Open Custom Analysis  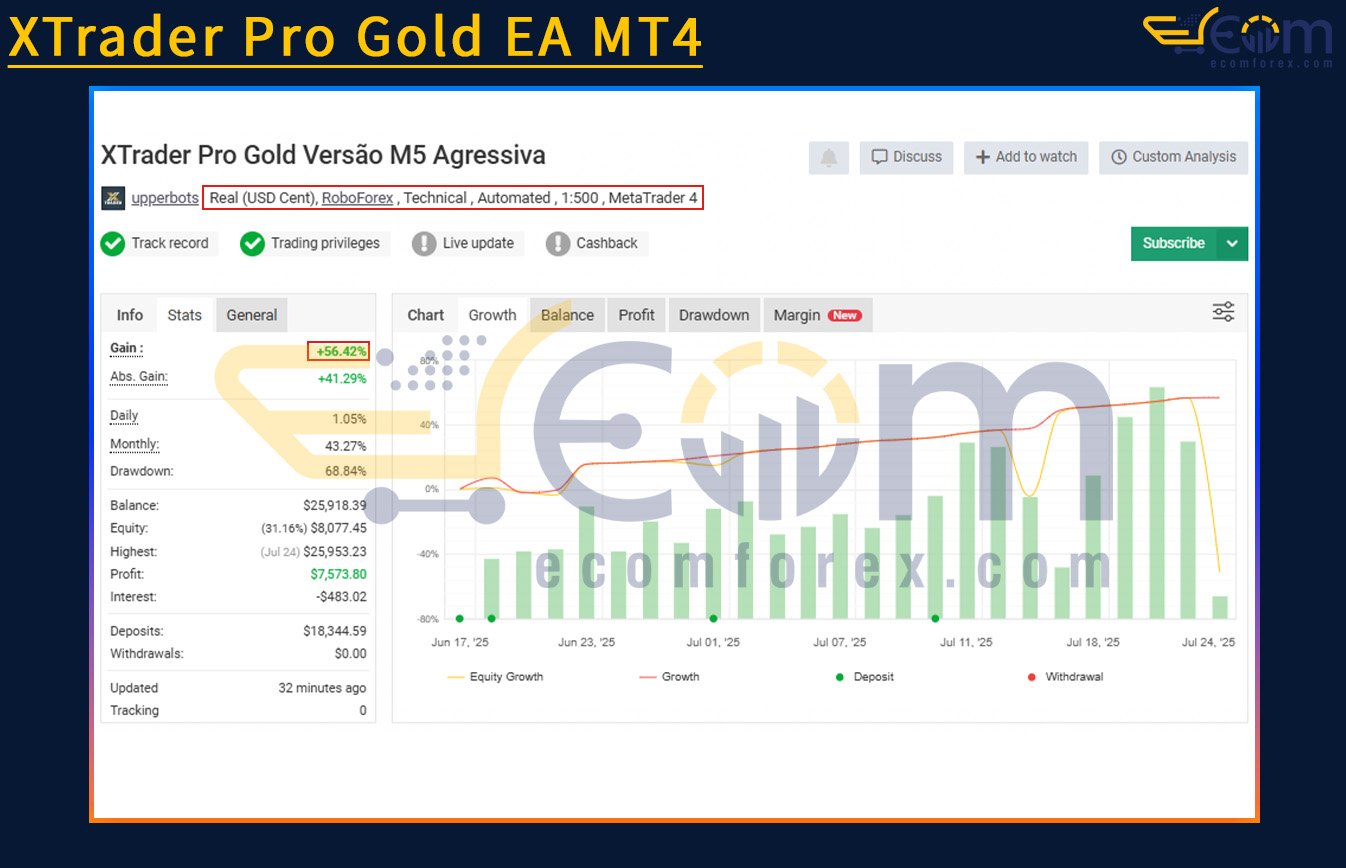coord(1174,157)
